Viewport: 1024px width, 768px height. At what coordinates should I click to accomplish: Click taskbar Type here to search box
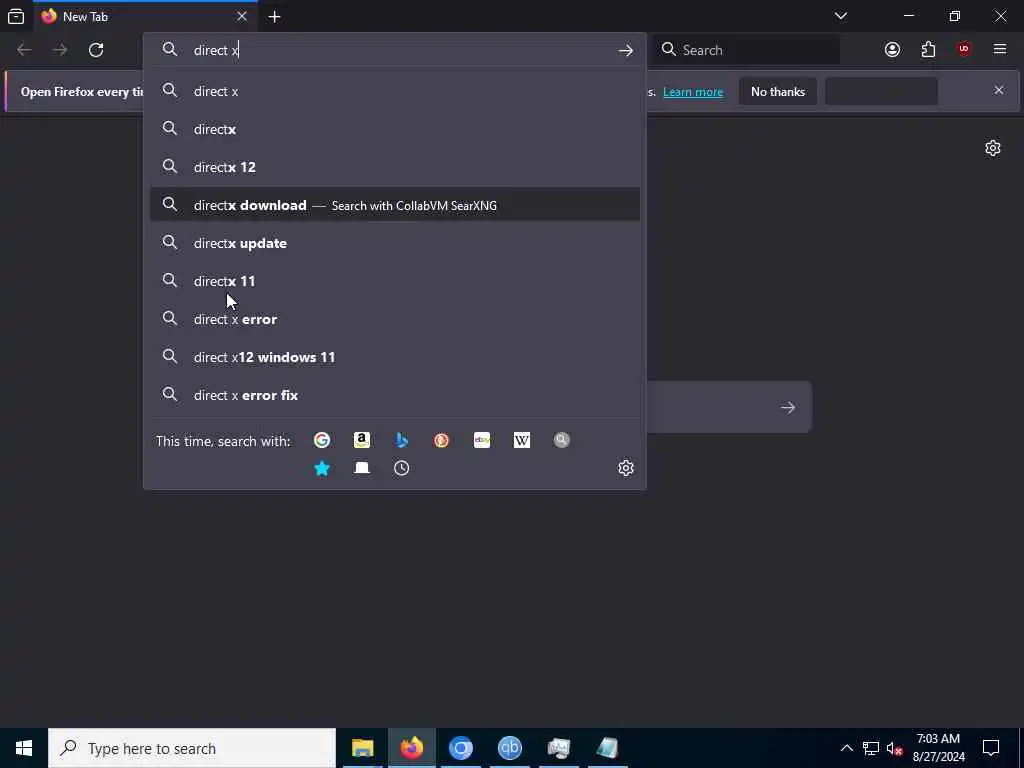coord(192,748)
